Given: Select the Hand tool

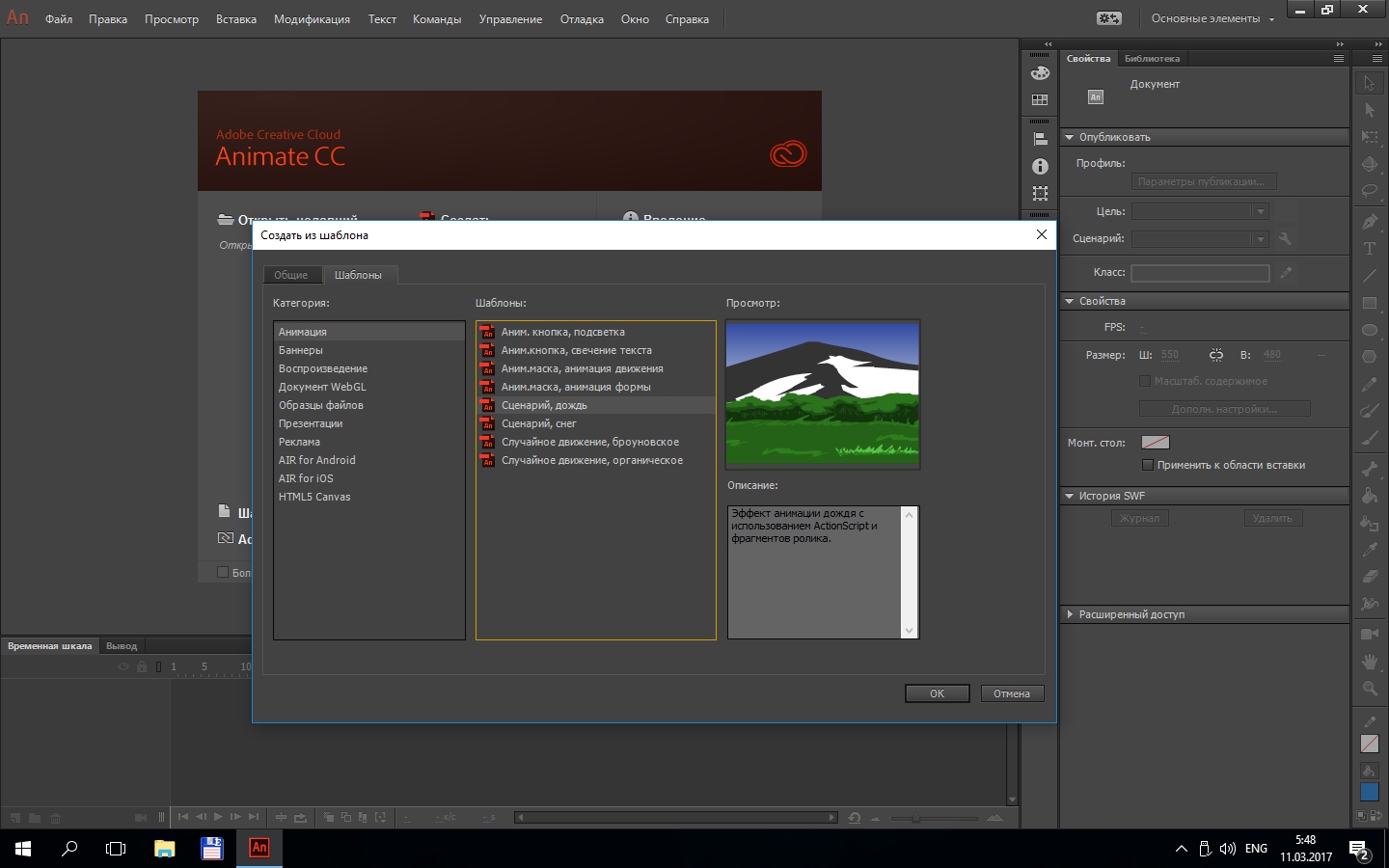Looking at the screenshot, I should point(1369,662).
